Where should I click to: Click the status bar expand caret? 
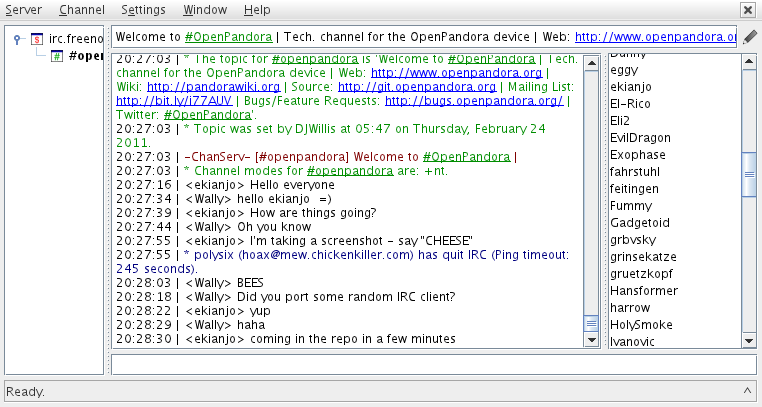747,390
